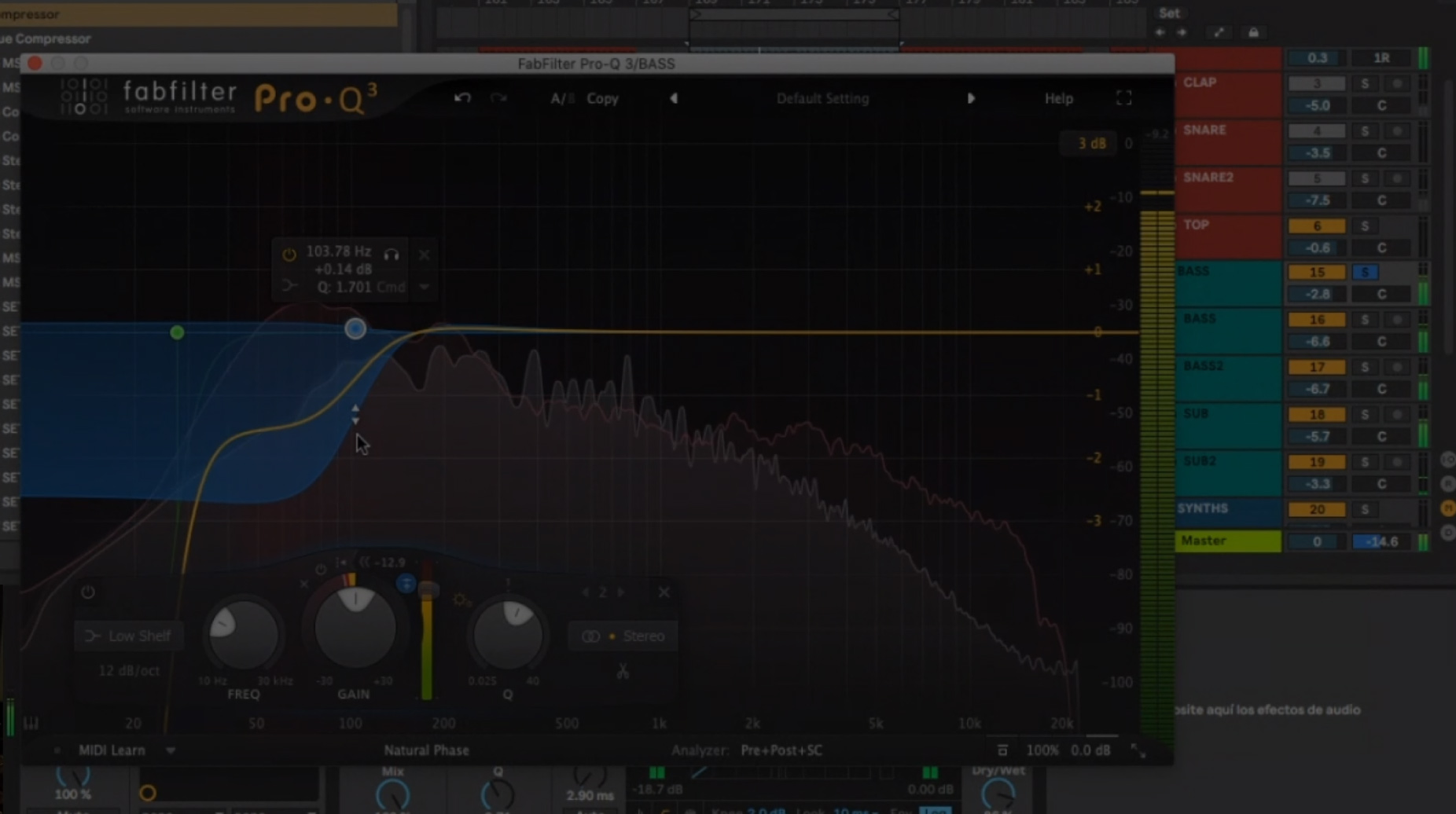Select the TOP track header
The height and width of the screenshot is (814, 1456).
[x=1229, y=237]
